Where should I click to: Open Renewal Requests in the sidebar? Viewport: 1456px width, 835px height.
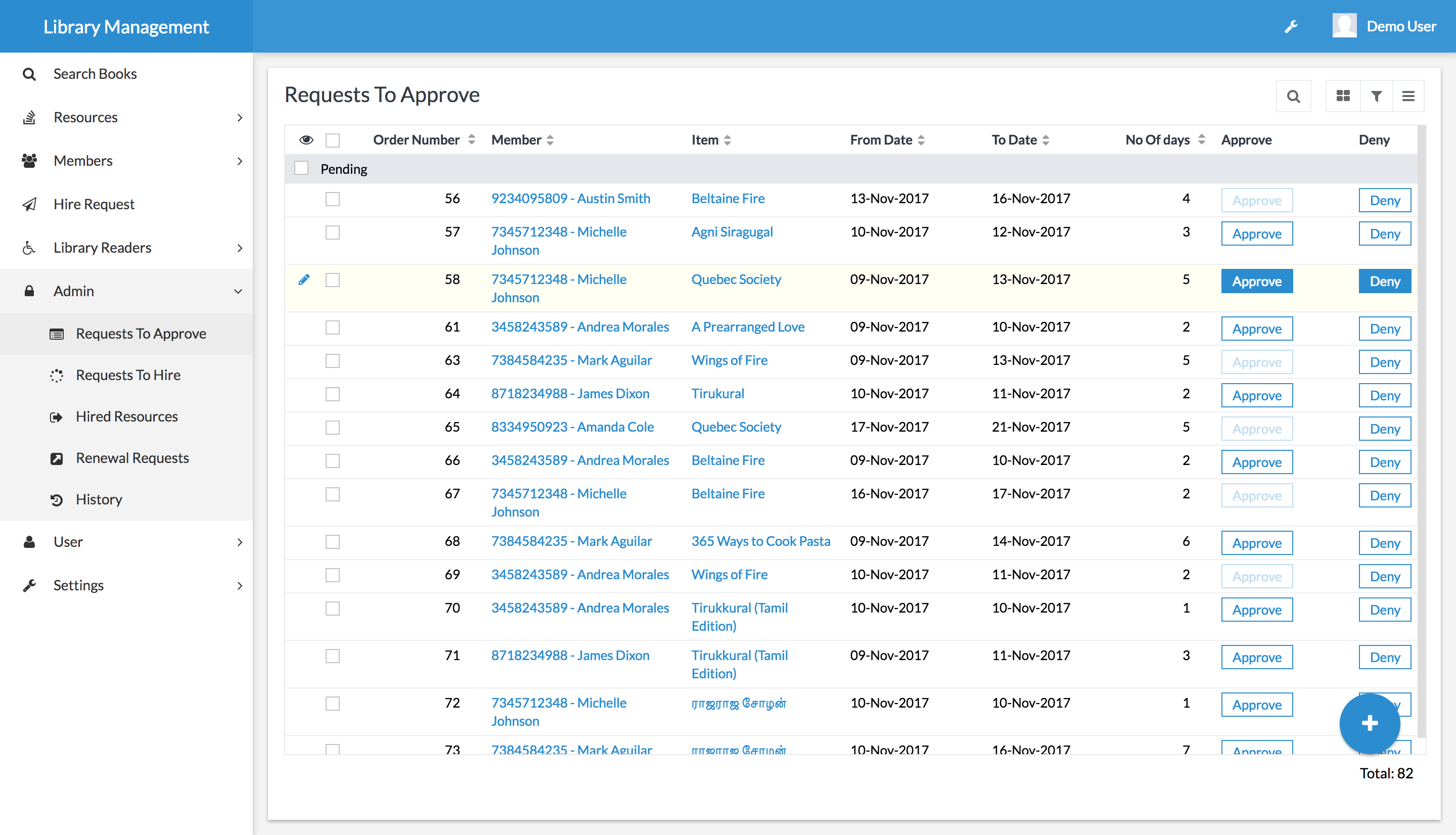(132, 458)
